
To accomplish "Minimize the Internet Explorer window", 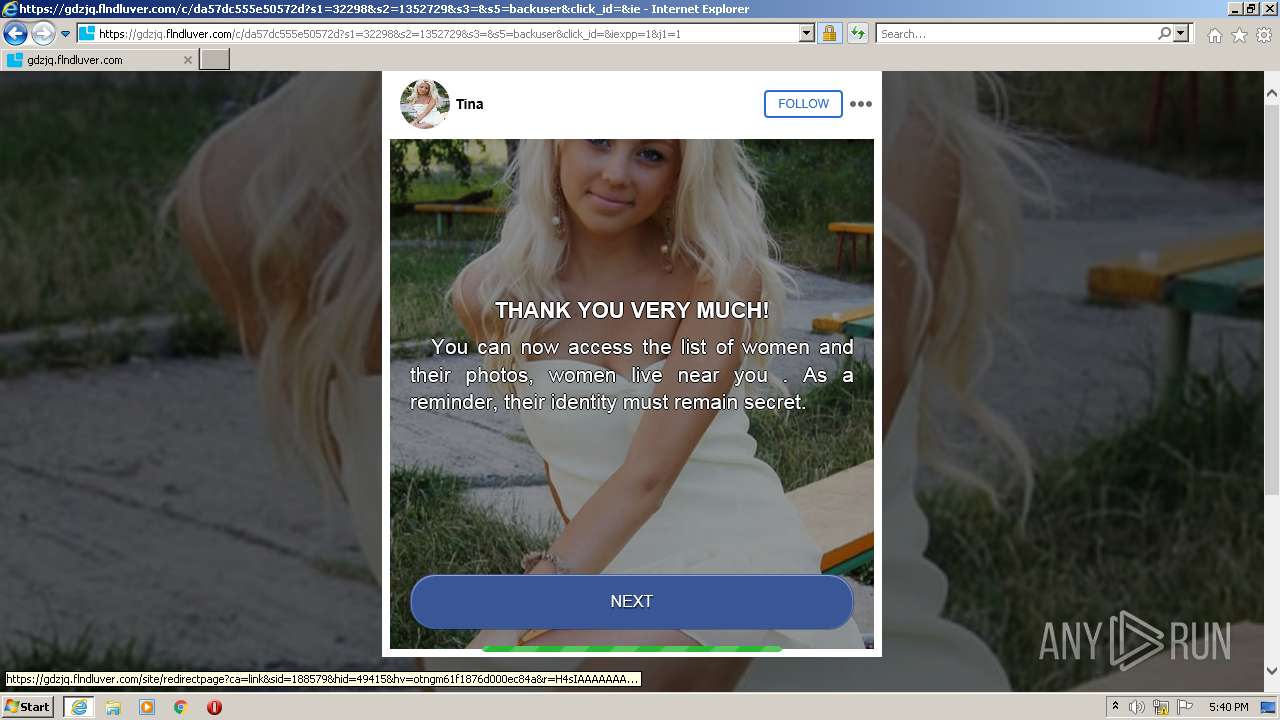I will click(x=1235, y=9).
